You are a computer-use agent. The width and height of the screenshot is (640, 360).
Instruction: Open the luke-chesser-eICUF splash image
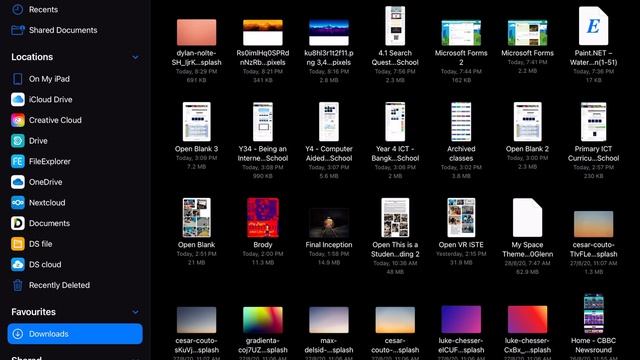tap(461, 319)
